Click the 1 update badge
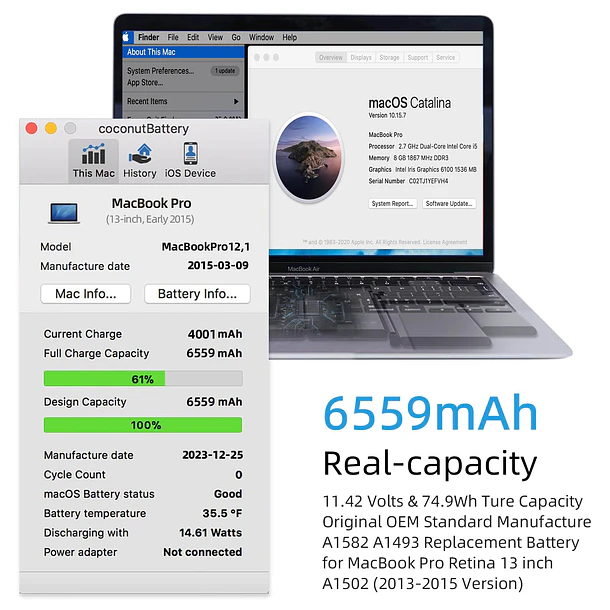This screenshot has height=610, width=610. 225,71
